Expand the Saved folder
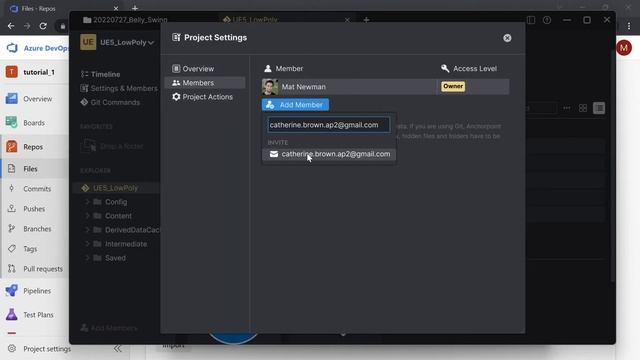The width and height of the screenshot is (640, 360). point(87,258)
